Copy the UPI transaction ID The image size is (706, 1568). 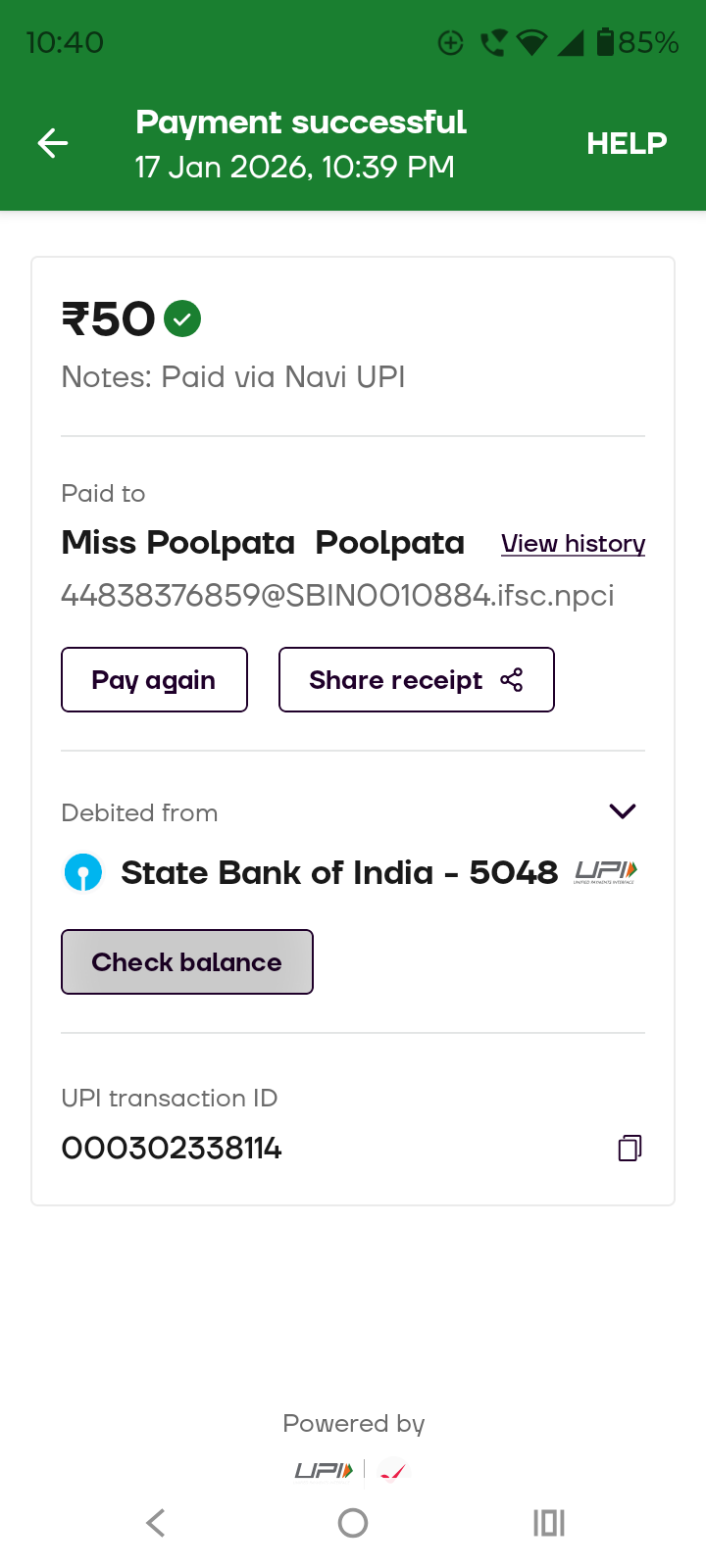pyautogui.click(x=630, y=1148)
